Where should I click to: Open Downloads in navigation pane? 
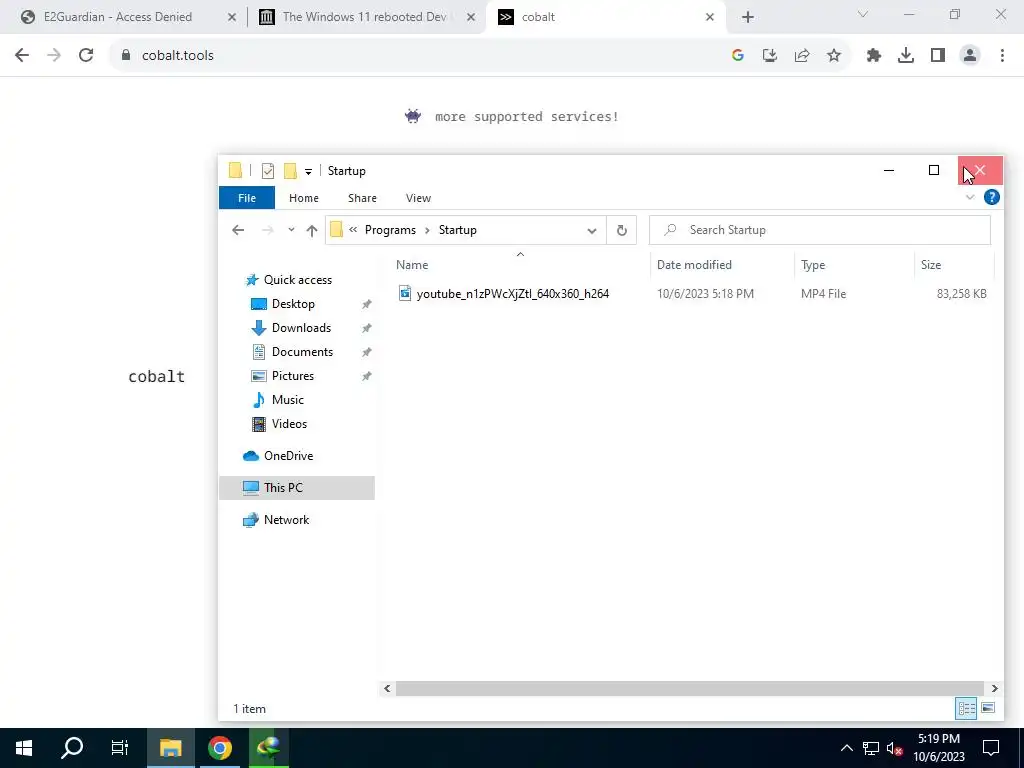click(x=301, y=328)
